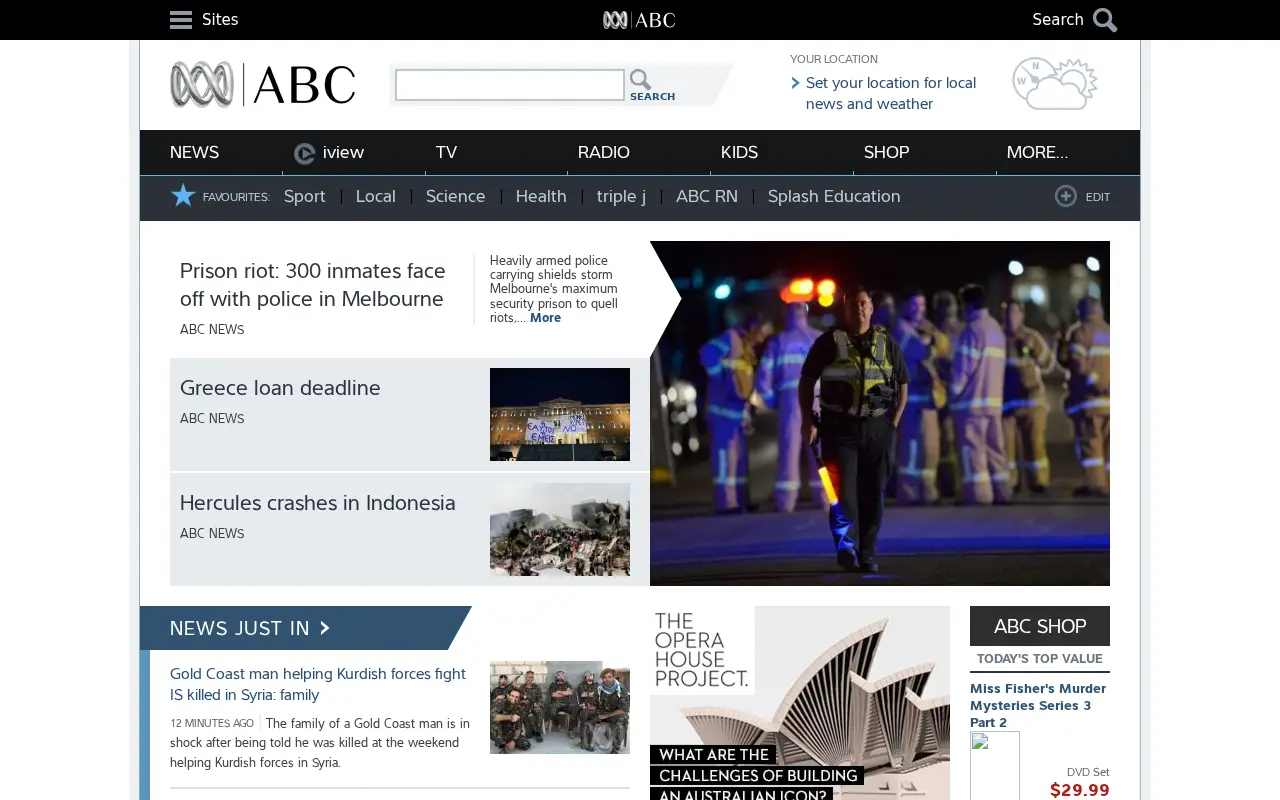This screenshot has width=1280, height=800.
Task: Click the Miss Fisher DVD product image
Action: [x=995, y=766]
